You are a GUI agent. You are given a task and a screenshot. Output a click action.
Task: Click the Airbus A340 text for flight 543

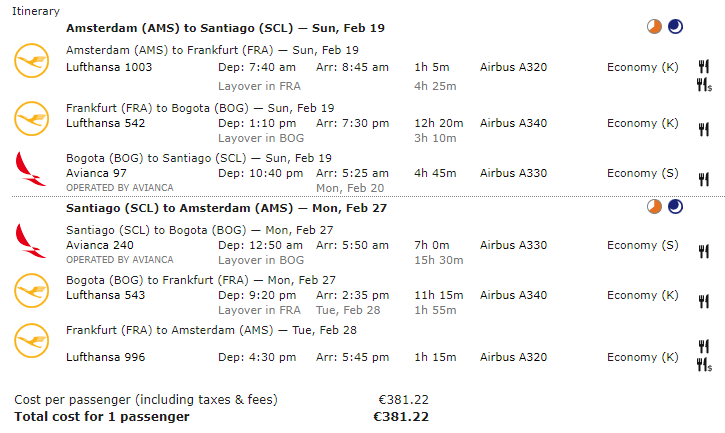[513, 295]
